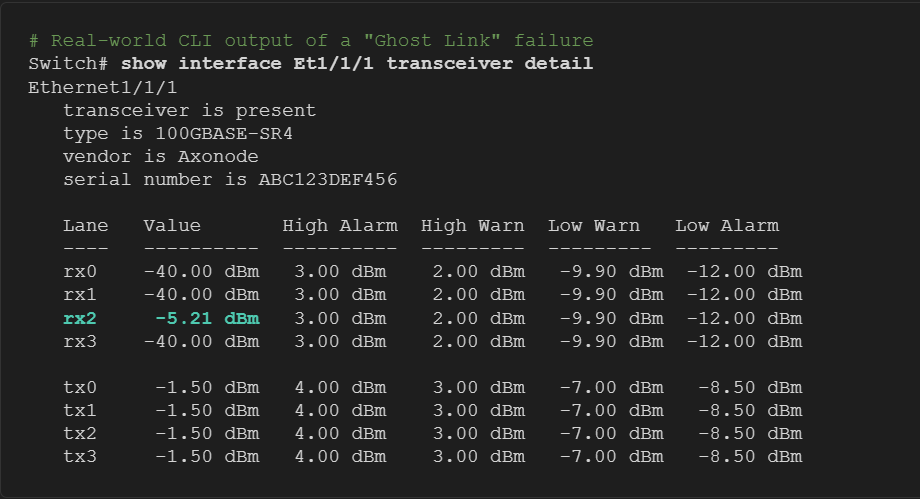920x499 pixels.
Task: Click the "Value" column header
Action: (172, 225)
